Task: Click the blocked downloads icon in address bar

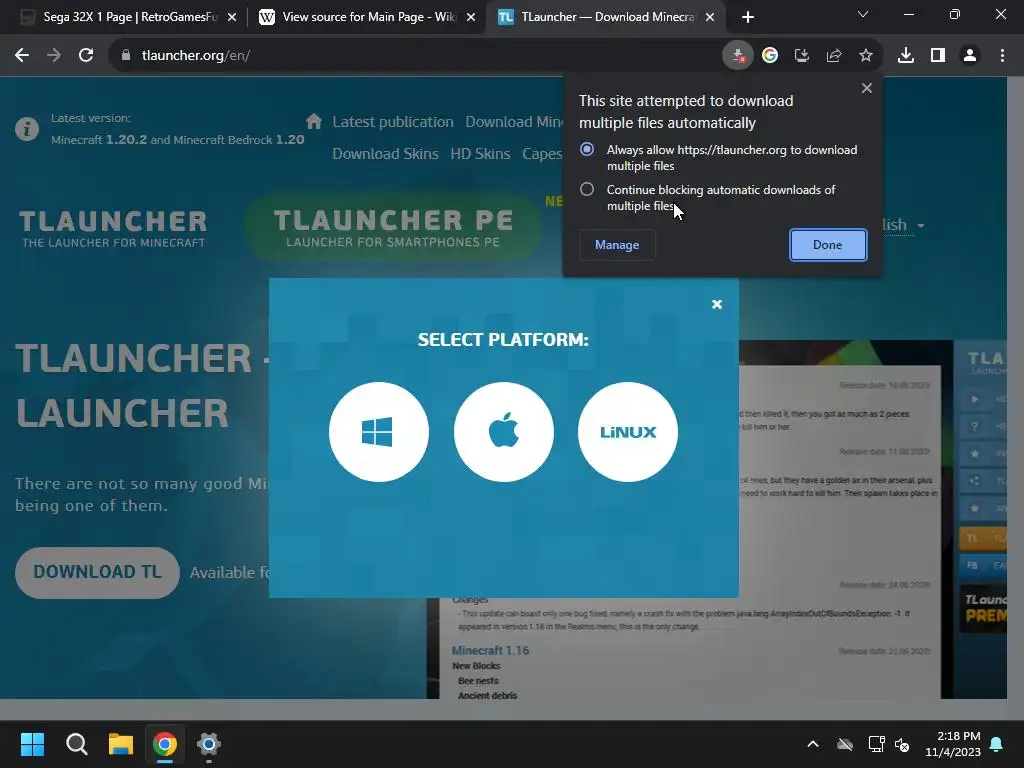Action: point(738,56)
